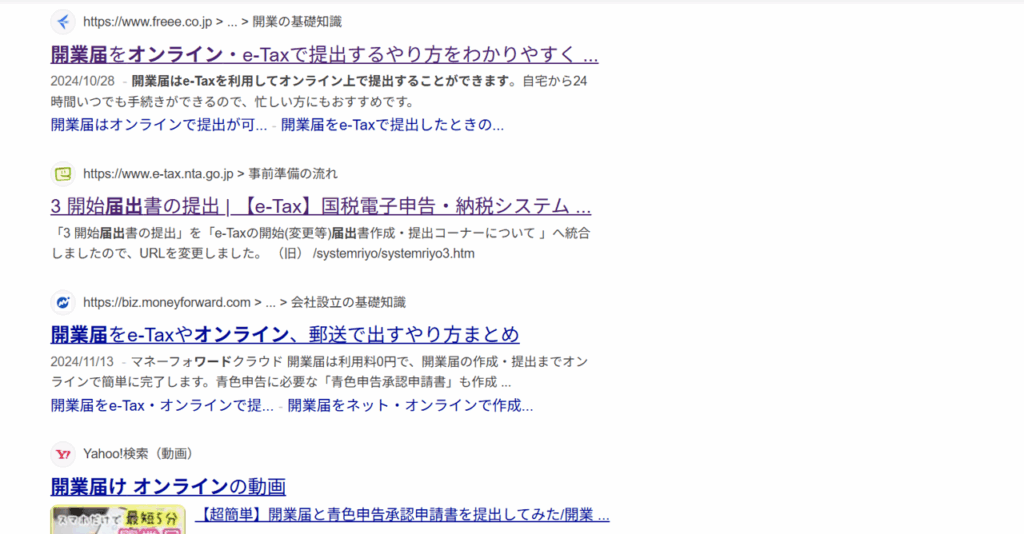Click the https://www.freee.co.jp URL text
The image size is (1024, 534).
point(147,21)
